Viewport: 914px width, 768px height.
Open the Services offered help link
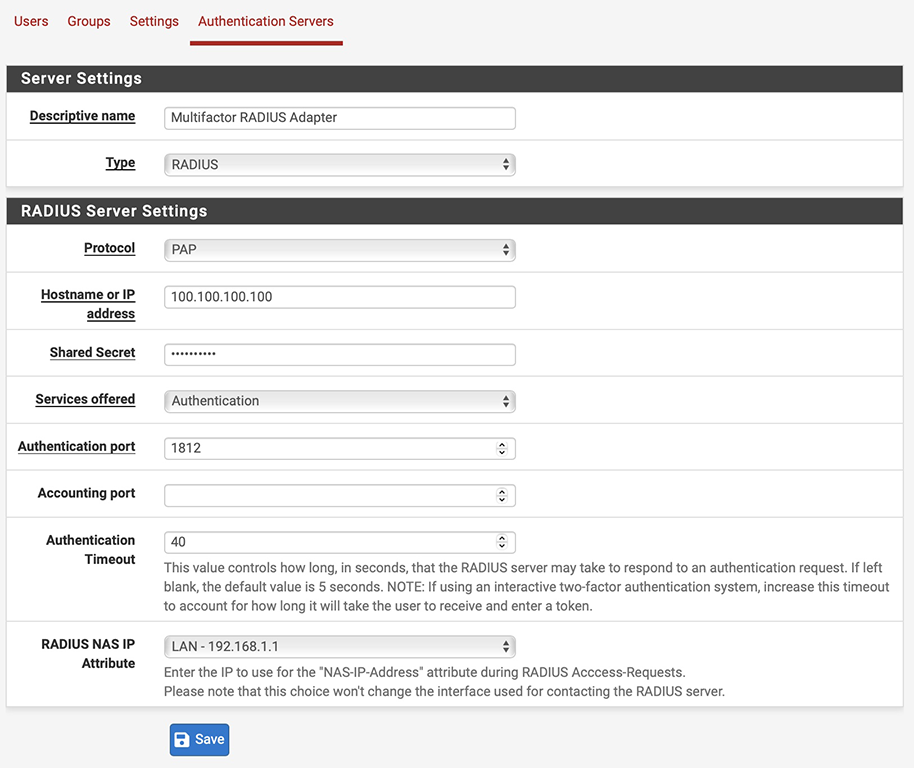[85, 399]
